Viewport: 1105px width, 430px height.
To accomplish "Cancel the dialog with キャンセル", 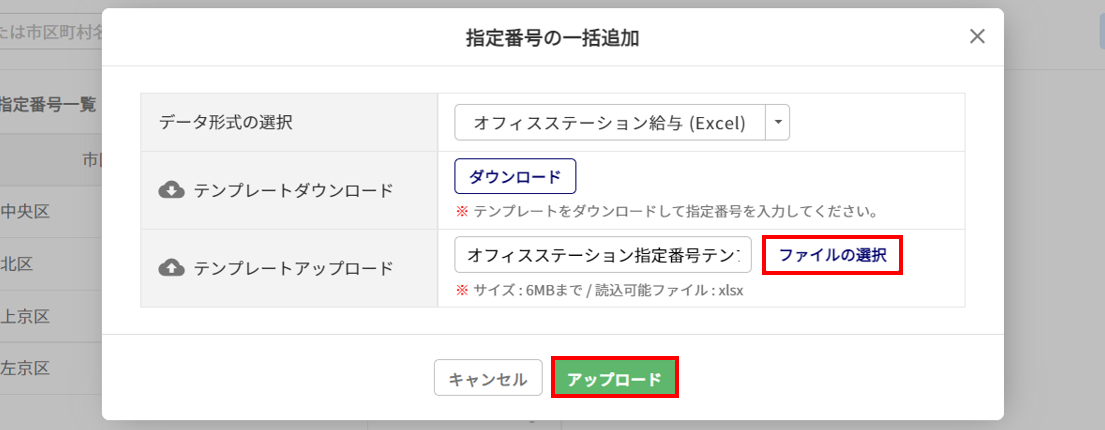I will pyautogui.click(x=488, y=379).
